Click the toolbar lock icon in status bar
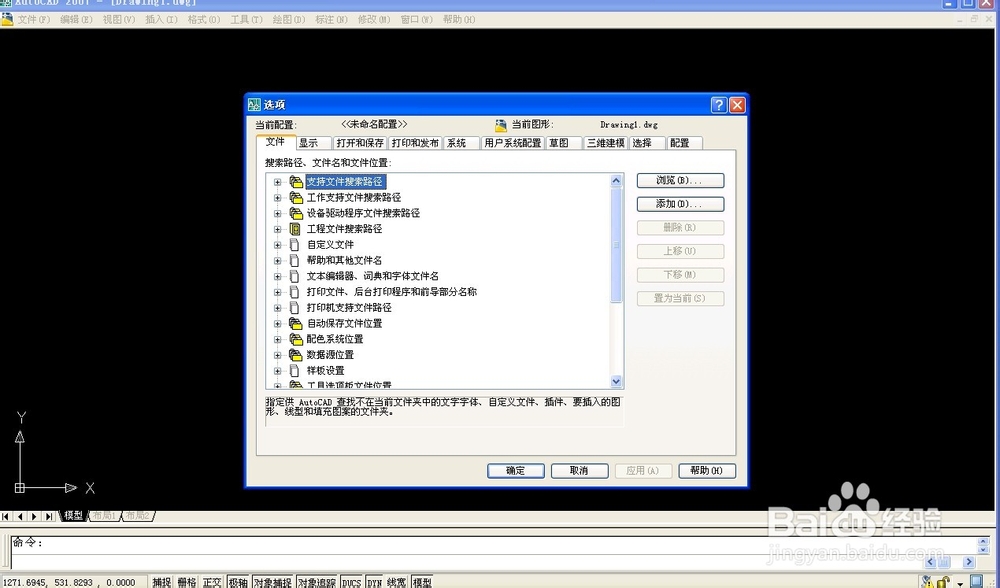Screen dimensions: 1000x588 pos(943,582)
